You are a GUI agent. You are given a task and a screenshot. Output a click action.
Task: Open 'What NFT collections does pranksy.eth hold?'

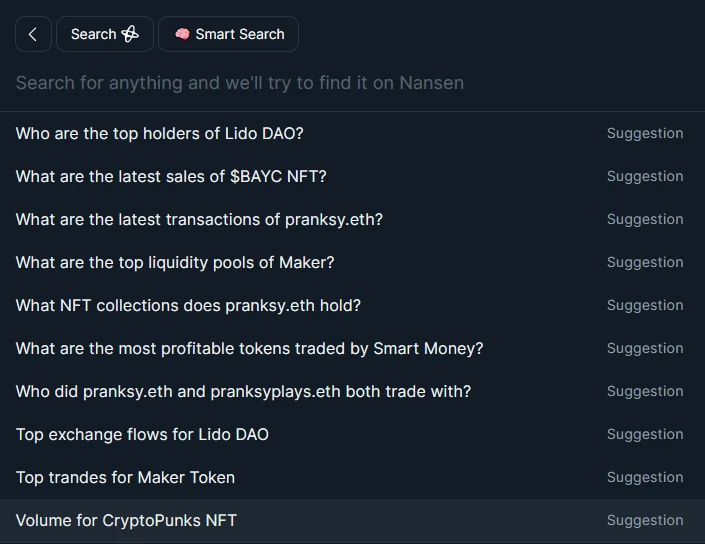tap(188, 305)
